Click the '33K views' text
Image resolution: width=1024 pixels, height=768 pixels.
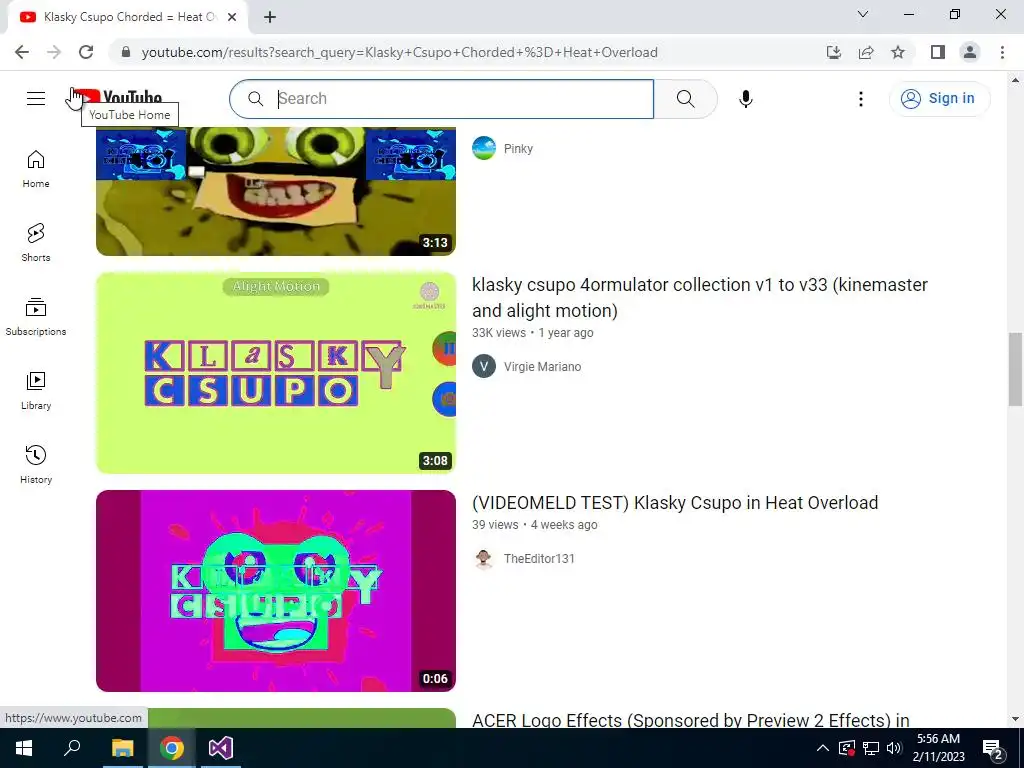coord(499,333)
